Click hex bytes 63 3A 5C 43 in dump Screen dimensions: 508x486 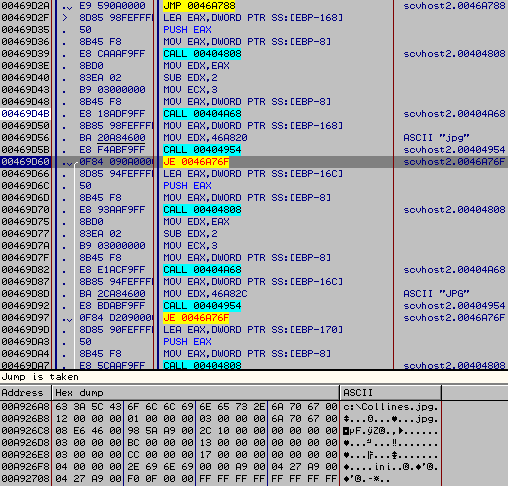click(x=88, y=407)
